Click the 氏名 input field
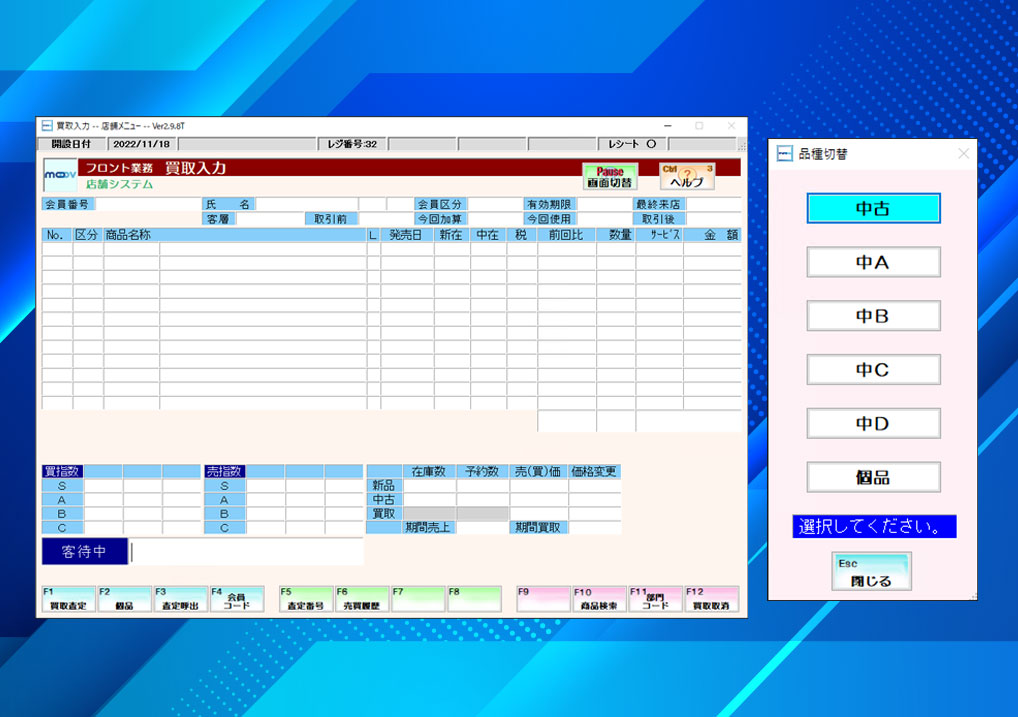Viewport: 1018px width, 717px height. [306, 204]
